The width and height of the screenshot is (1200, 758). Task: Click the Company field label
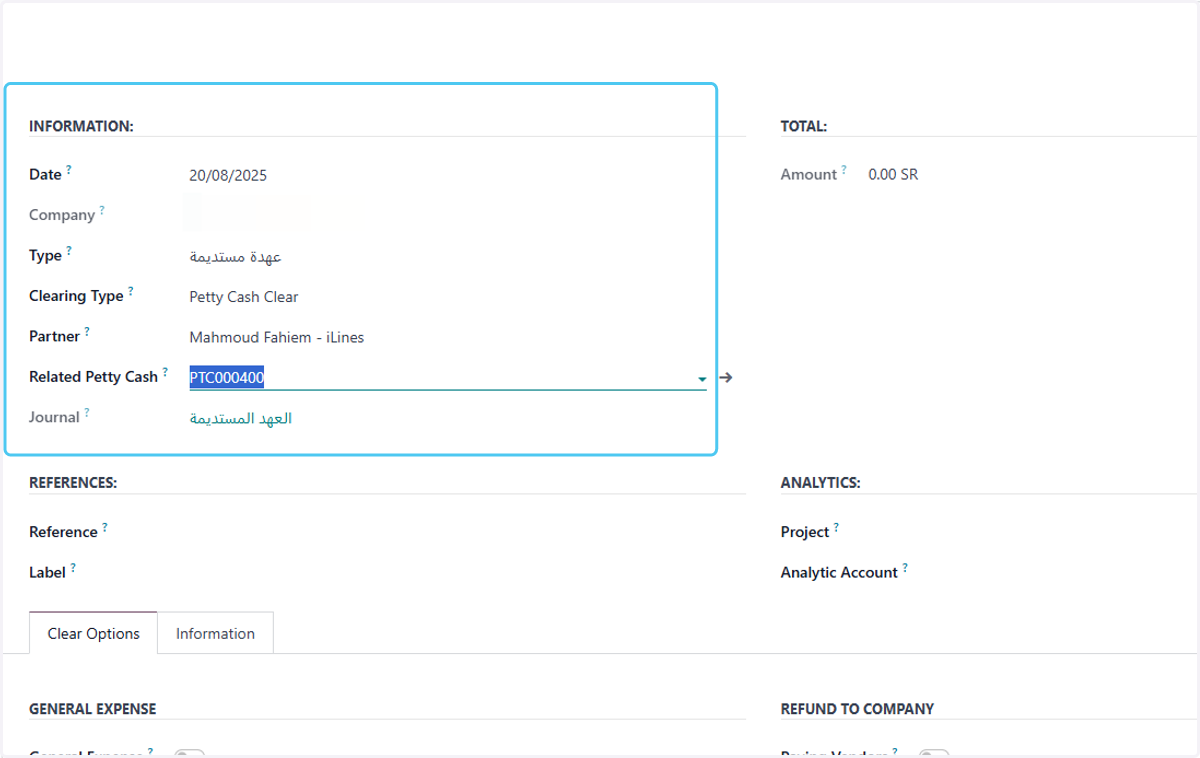tap(62, 215)
